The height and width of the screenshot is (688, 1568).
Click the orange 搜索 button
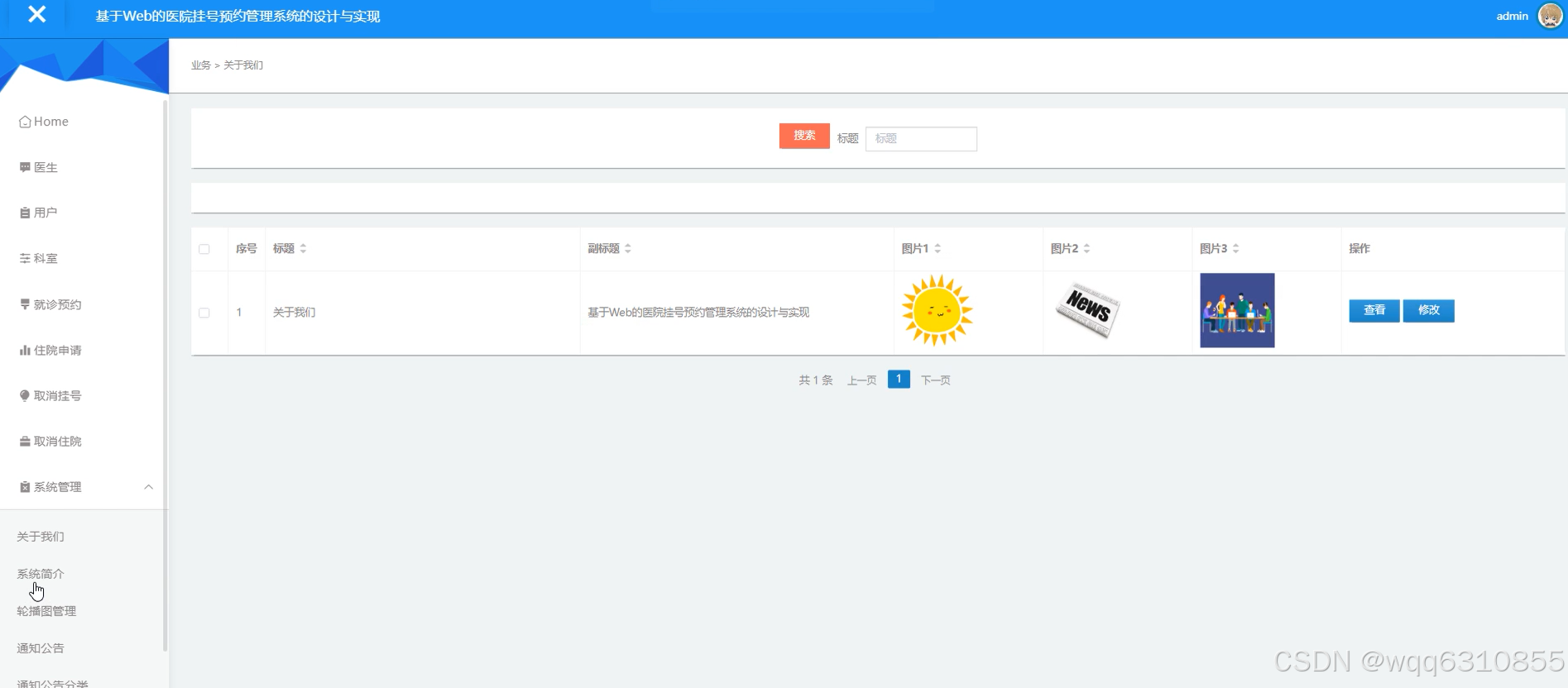click(804, 136)
